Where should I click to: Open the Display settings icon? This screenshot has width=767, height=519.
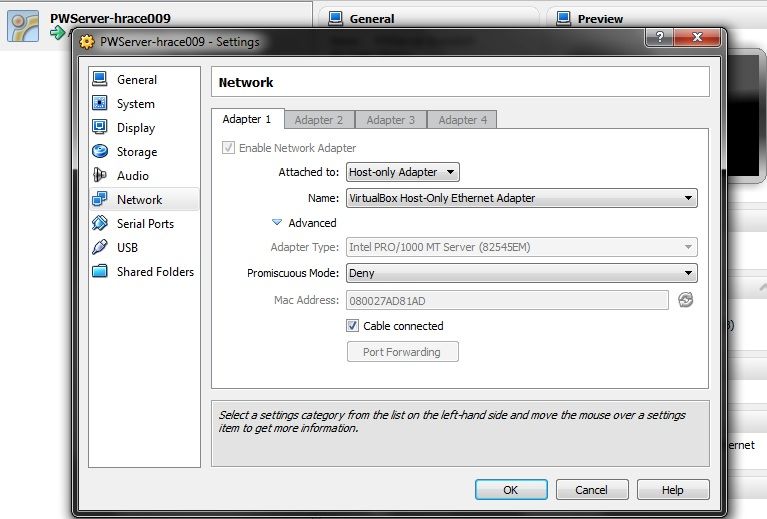pos(99,128)
